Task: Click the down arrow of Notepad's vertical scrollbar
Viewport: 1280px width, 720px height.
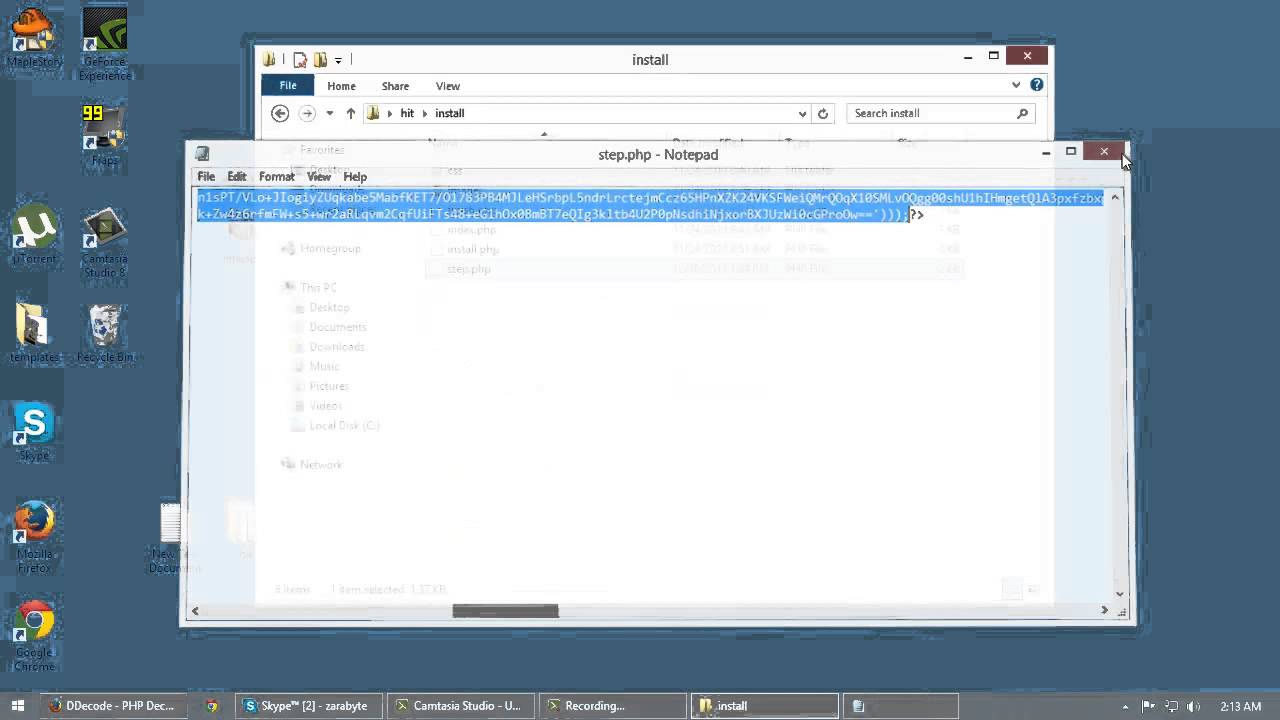Action: 1119,594
